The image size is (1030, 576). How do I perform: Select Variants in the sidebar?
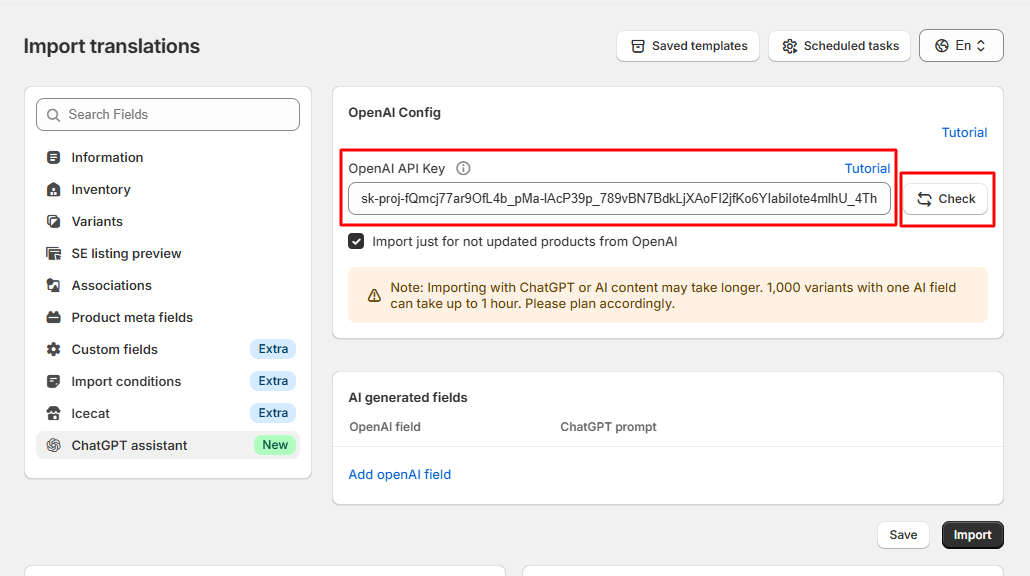(168, 221)
